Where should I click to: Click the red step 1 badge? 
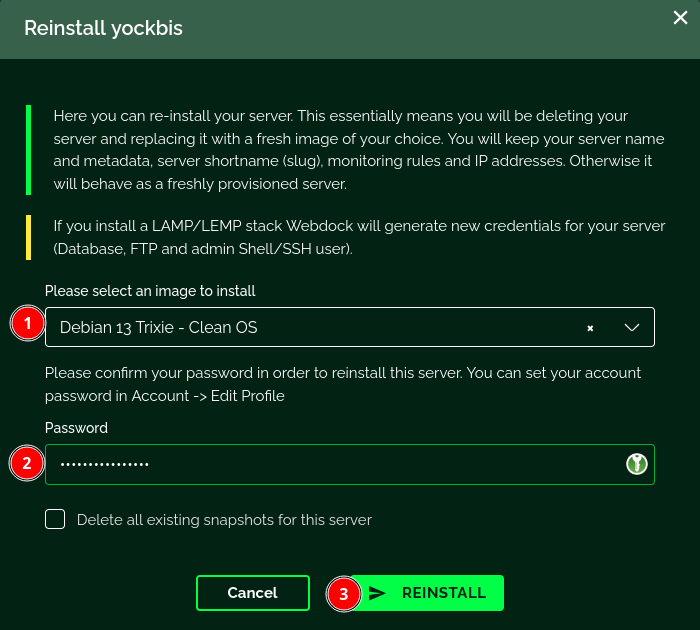point(28,324)
